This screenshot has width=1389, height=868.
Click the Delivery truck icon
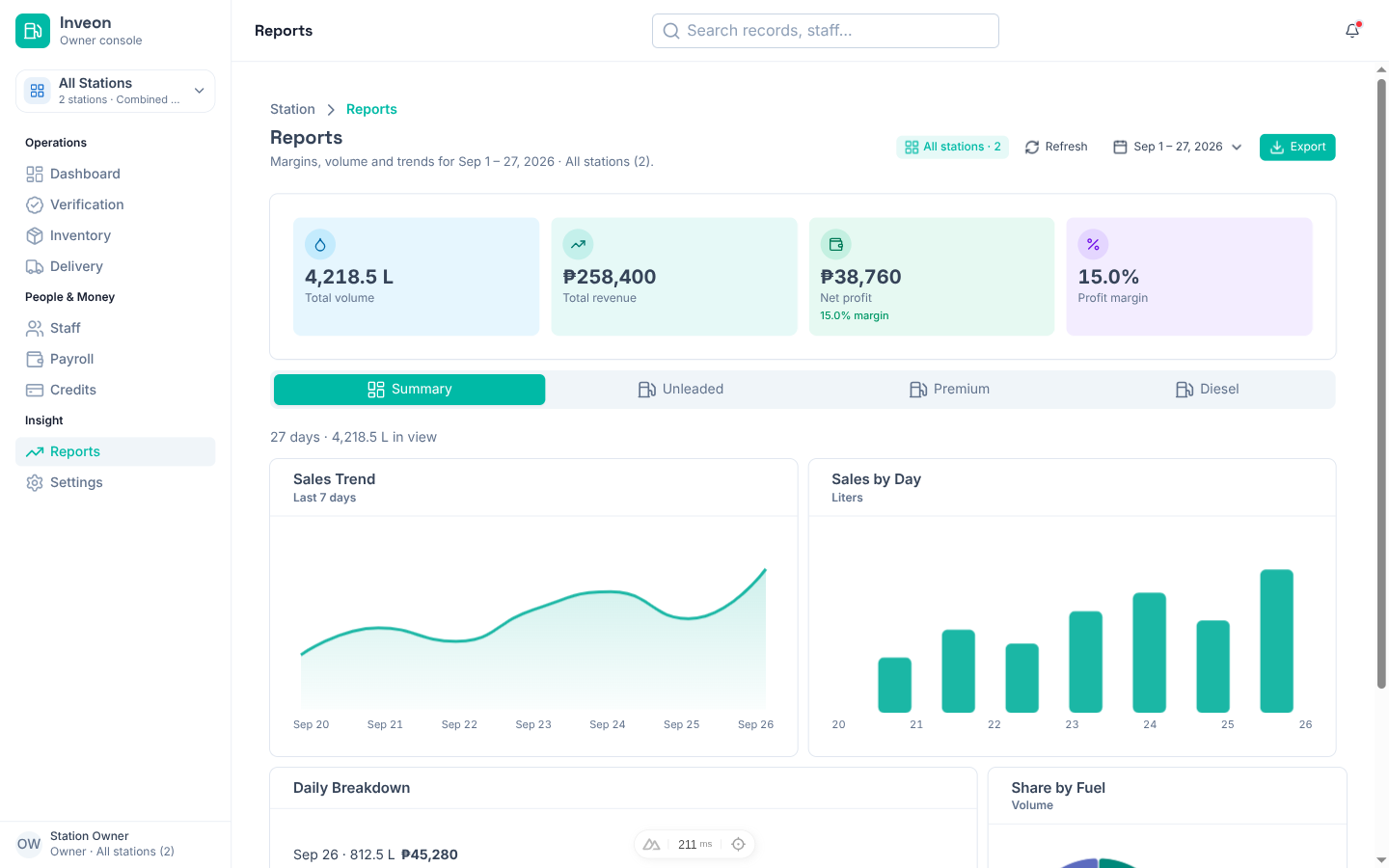[35, 266]
